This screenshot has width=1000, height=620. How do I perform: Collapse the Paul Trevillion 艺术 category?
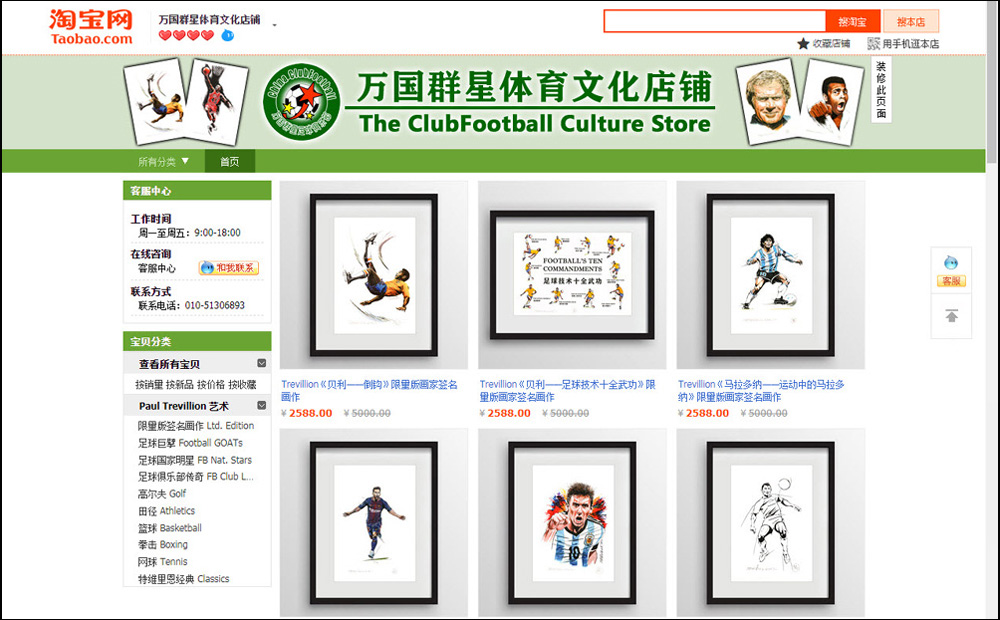coord(261,405)
